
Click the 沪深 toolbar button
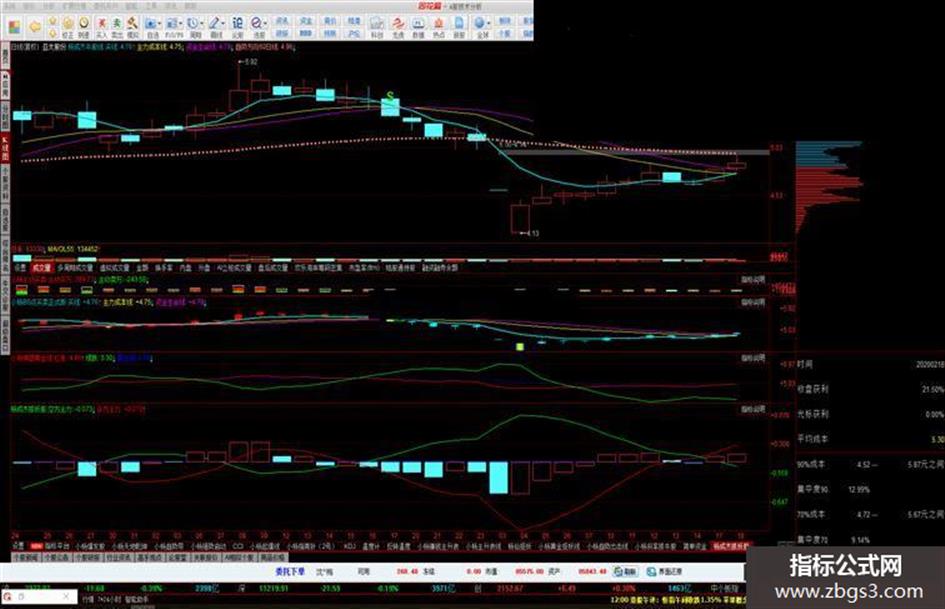click(354, 34)
